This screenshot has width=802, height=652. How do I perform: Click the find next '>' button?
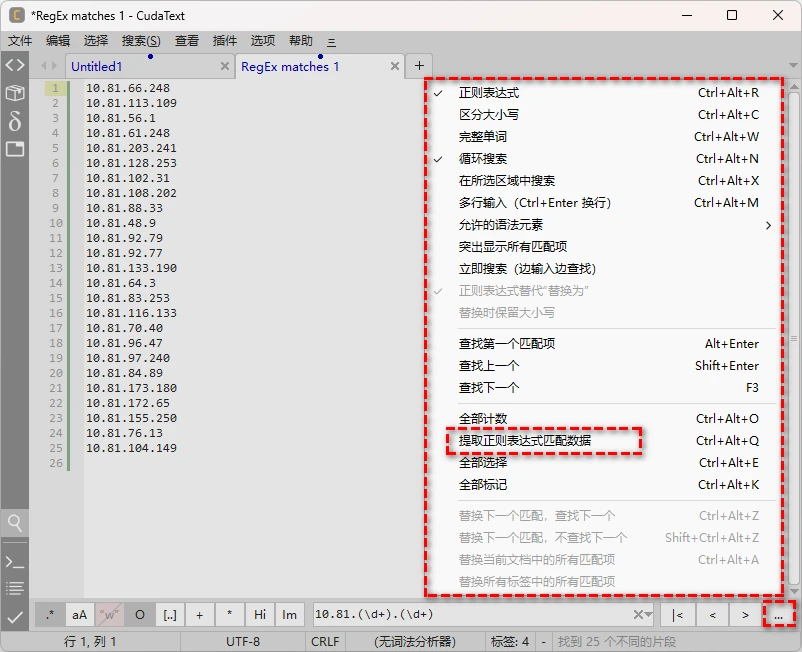click(x=745, y=614)
